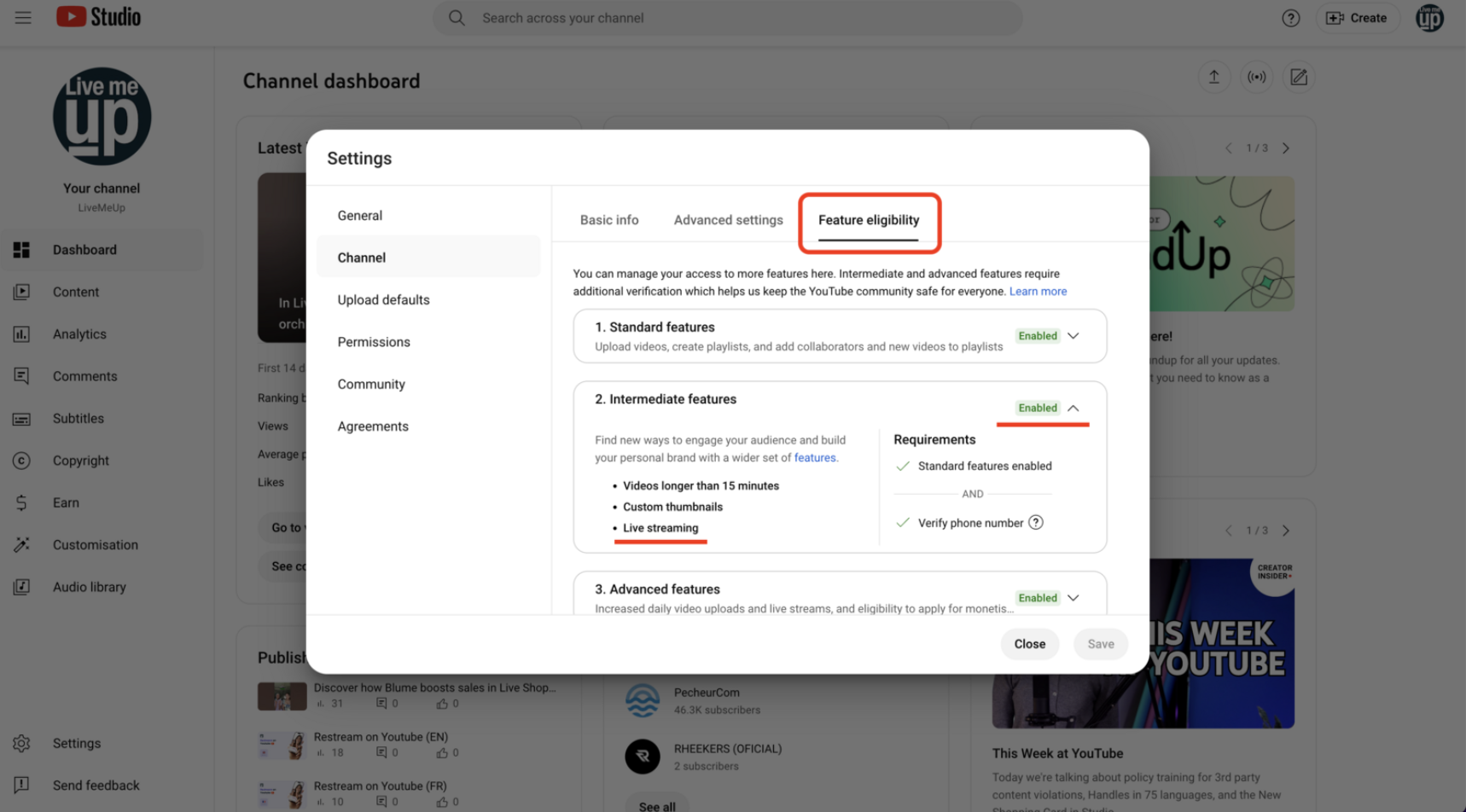
Task: Open Community settings category
Action: point(428,385)
